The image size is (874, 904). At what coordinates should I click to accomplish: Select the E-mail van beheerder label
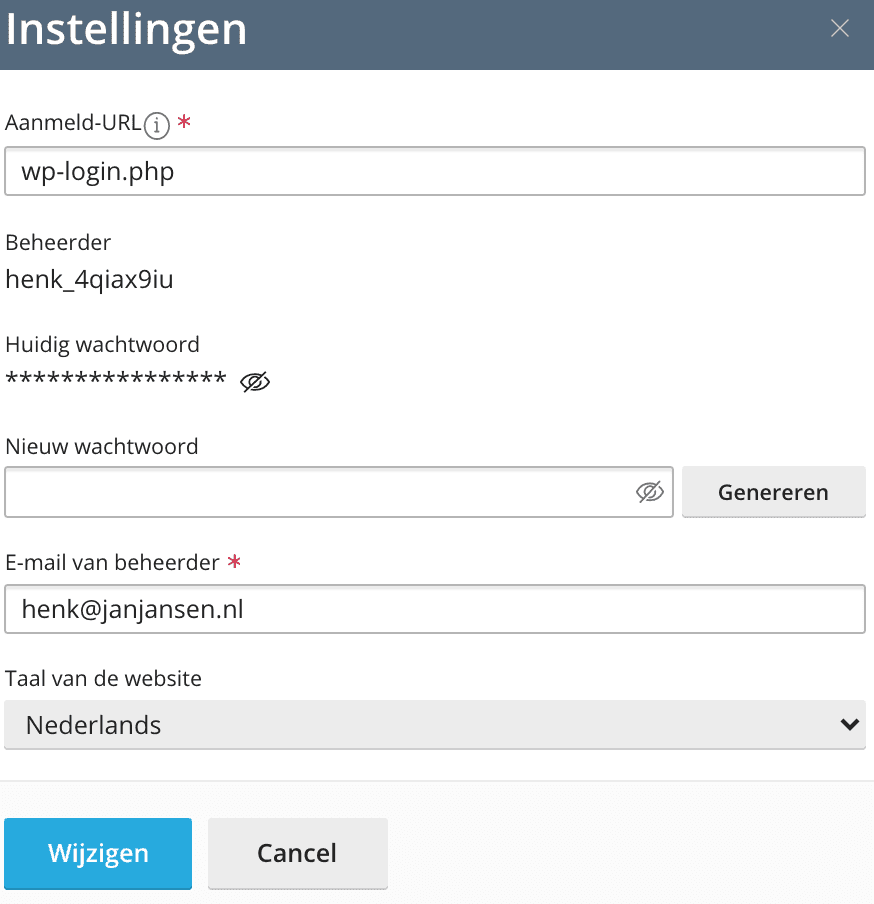pos(112,562)
